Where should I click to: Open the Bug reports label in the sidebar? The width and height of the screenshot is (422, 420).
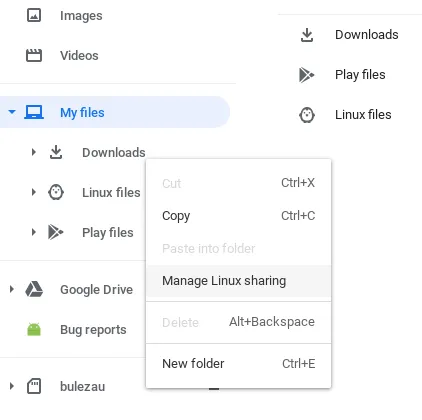[93, 330]
